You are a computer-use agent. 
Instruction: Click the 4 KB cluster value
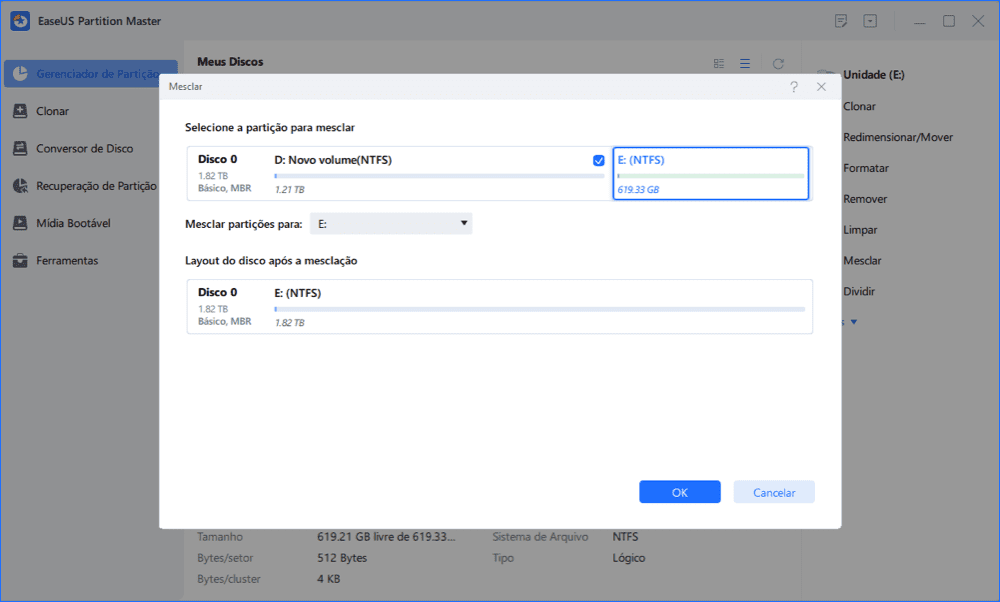pos(328,579)
